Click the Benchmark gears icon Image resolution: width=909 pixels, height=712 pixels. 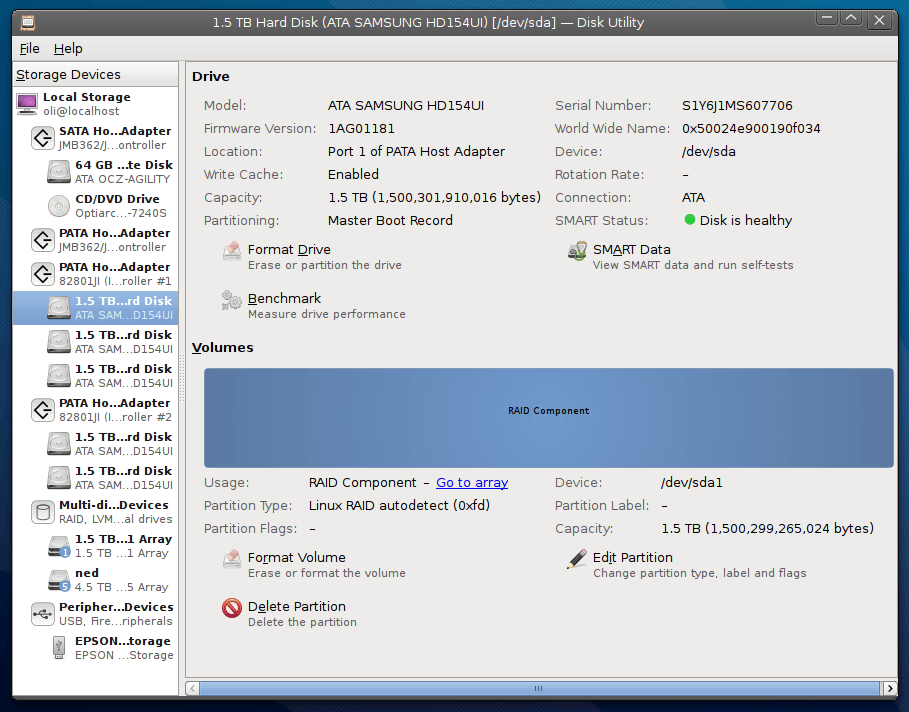(232, 300)
